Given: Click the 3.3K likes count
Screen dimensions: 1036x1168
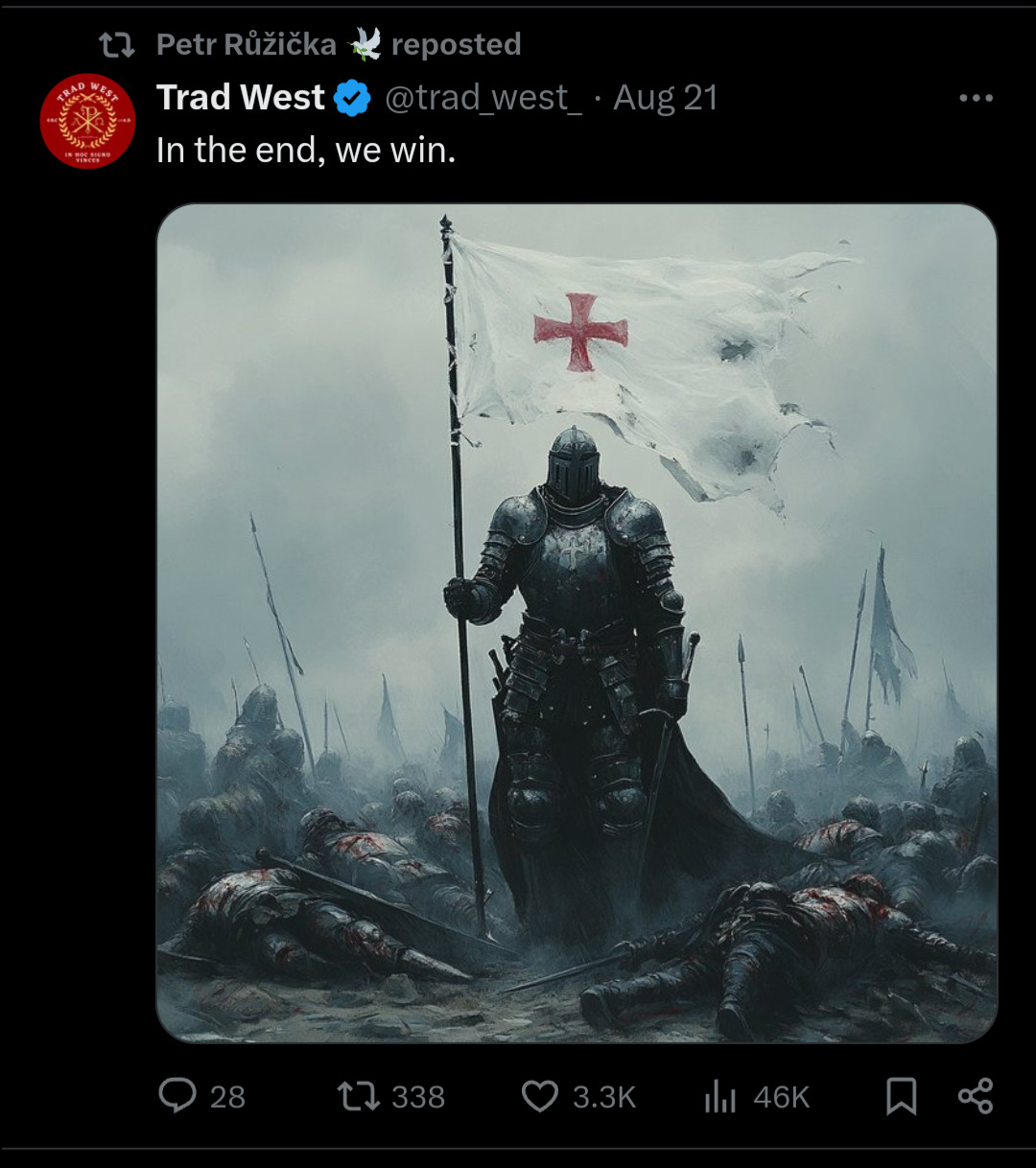Looking at the screenshot, I should [604, 1096].
